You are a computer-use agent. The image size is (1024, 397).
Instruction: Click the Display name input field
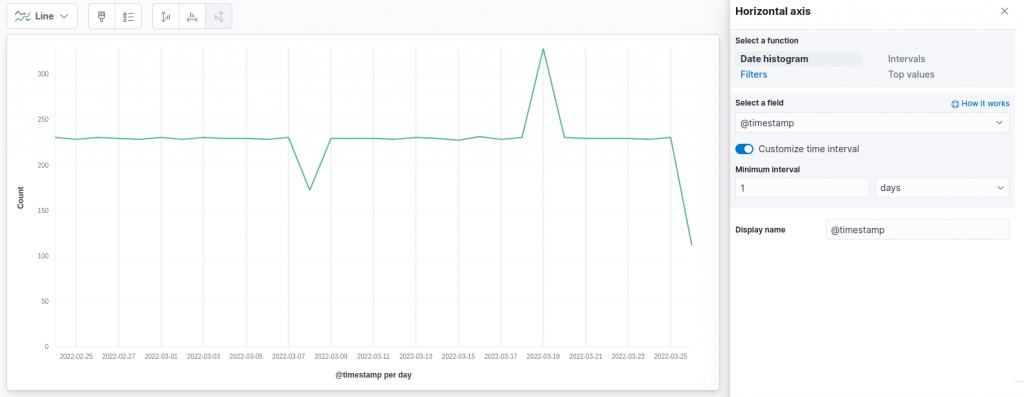tap(918, 230)
